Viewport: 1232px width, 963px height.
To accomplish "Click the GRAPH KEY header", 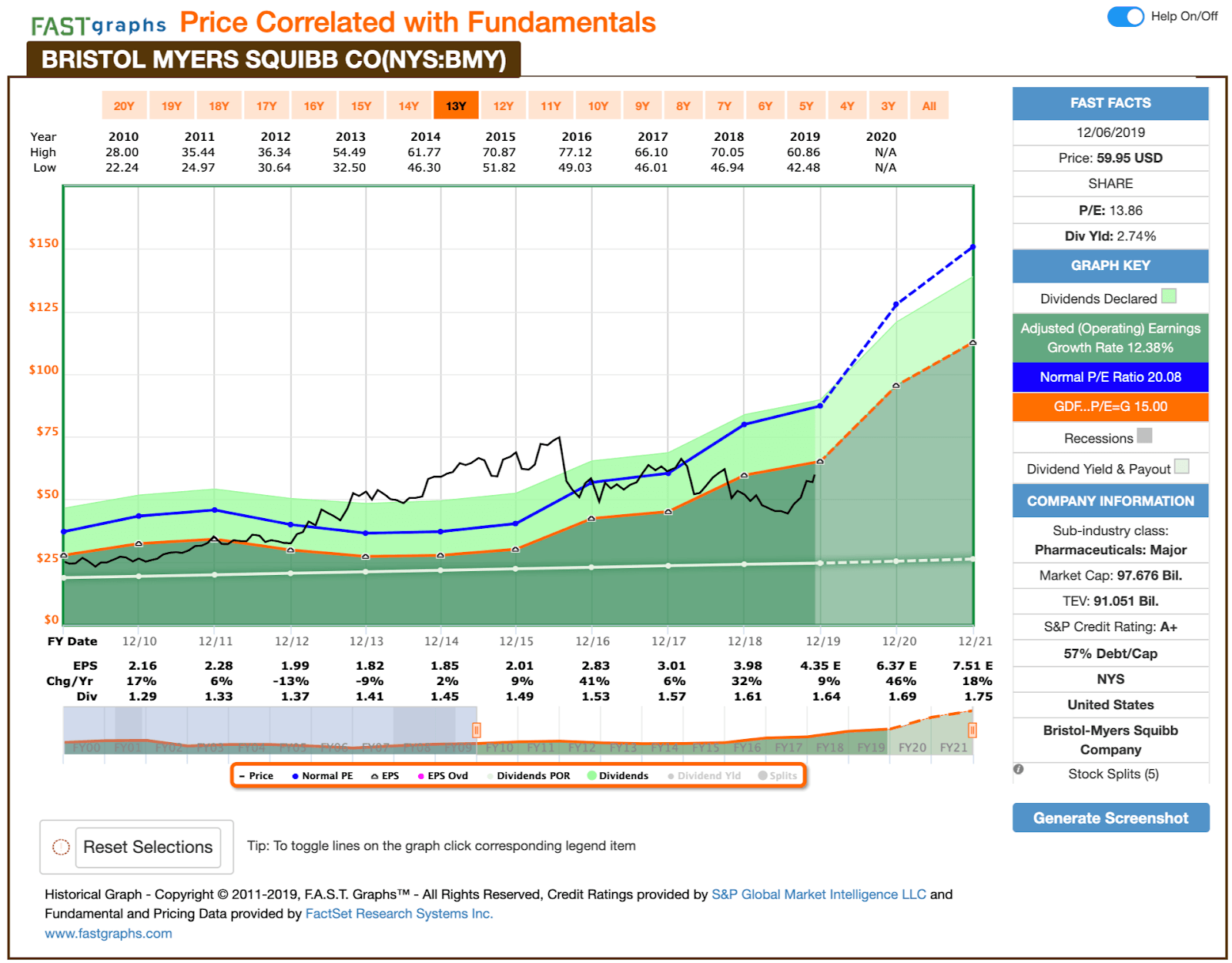I will tap(1110, 266).
